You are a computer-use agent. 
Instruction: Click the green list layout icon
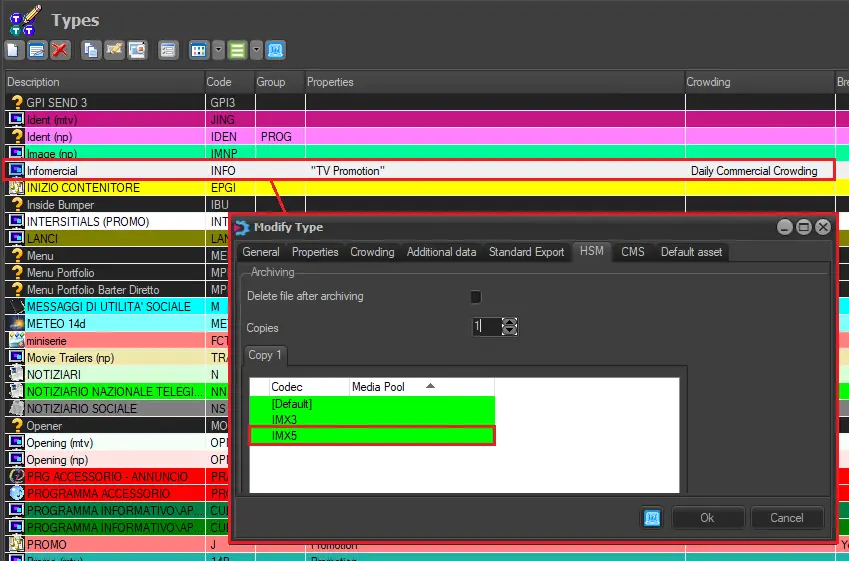point(237,50)
